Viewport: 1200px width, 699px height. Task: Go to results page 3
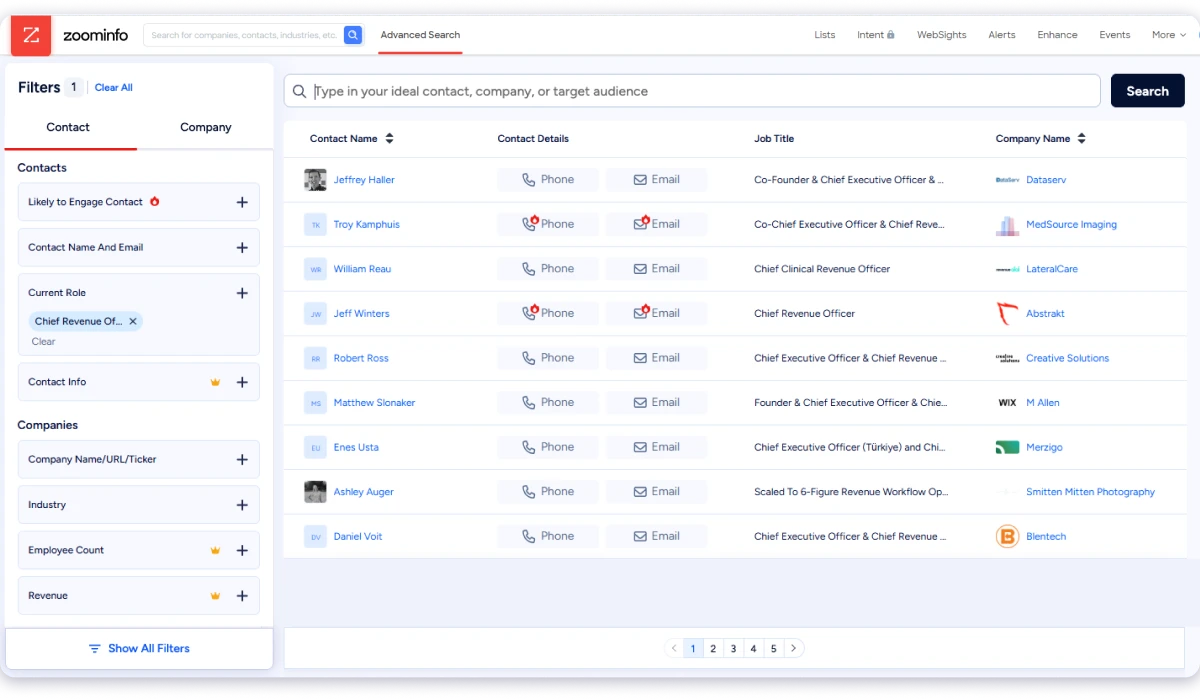coord(733,649)
